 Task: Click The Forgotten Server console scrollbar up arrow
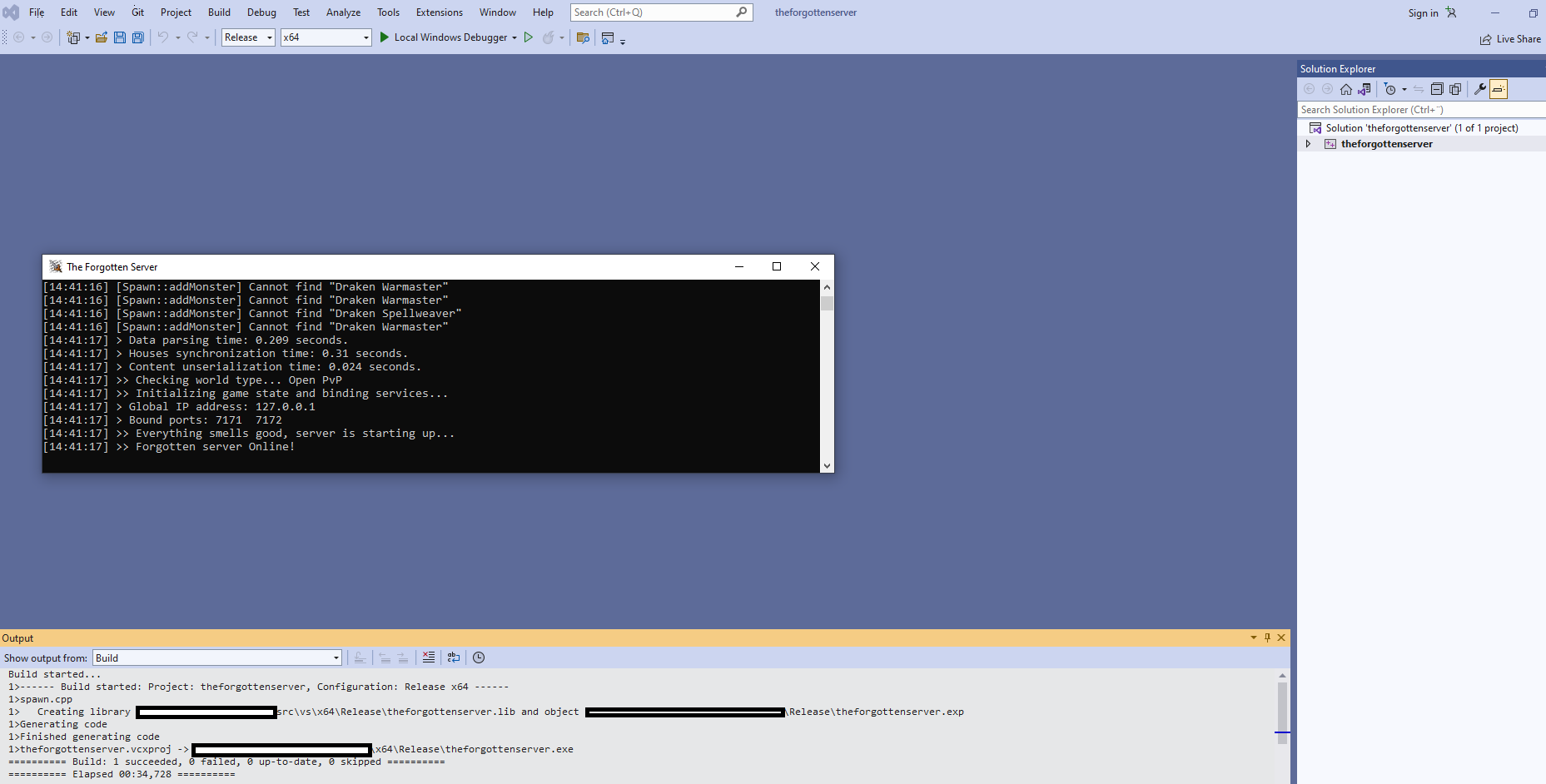click(827, 287)
